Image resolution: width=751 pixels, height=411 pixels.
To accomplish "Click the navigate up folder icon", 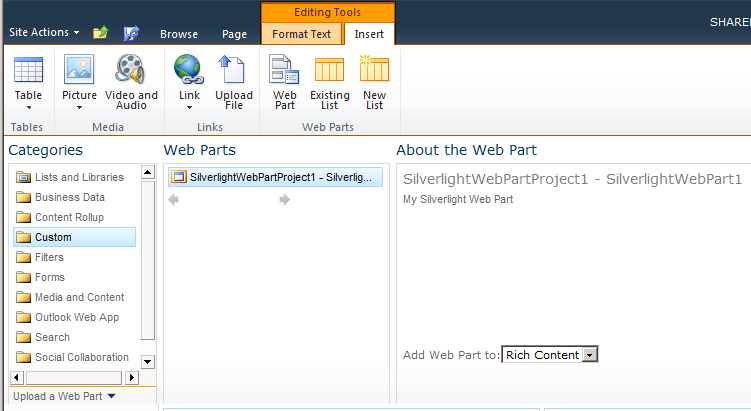I will coord(101,33).
